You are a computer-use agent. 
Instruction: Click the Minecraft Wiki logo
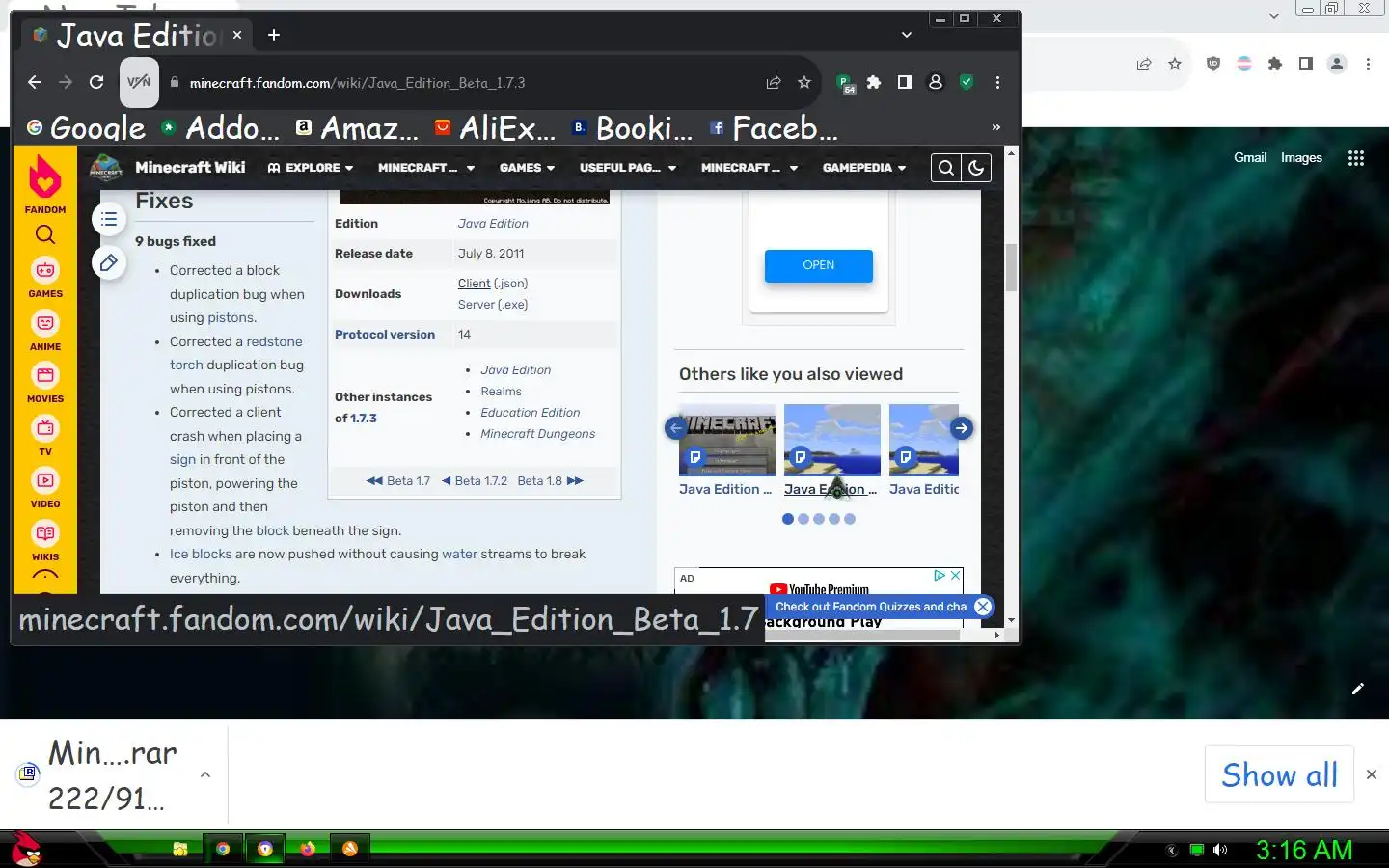click(x=106, y=168)
